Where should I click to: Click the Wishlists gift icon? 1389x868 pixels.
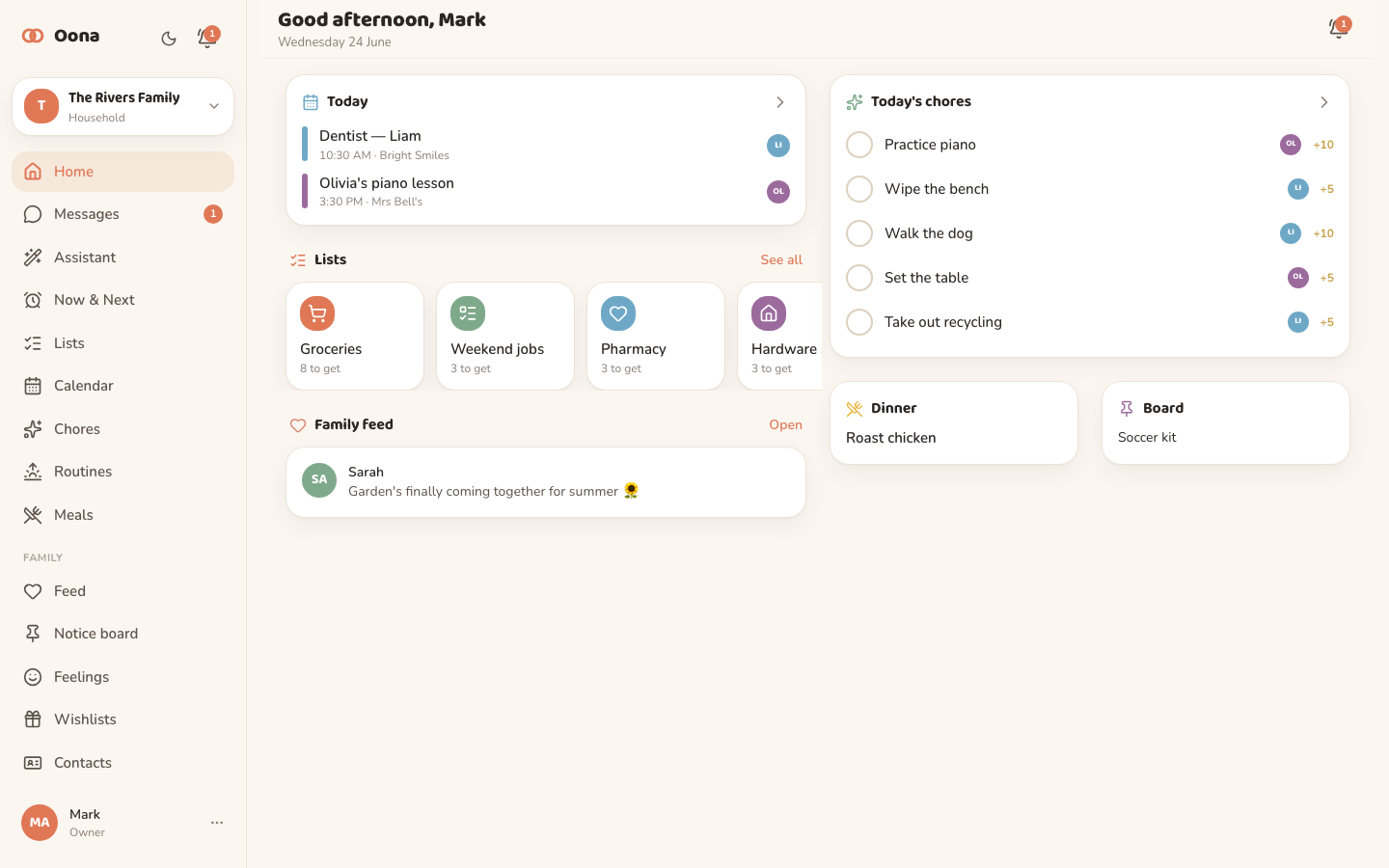[33, 719]
